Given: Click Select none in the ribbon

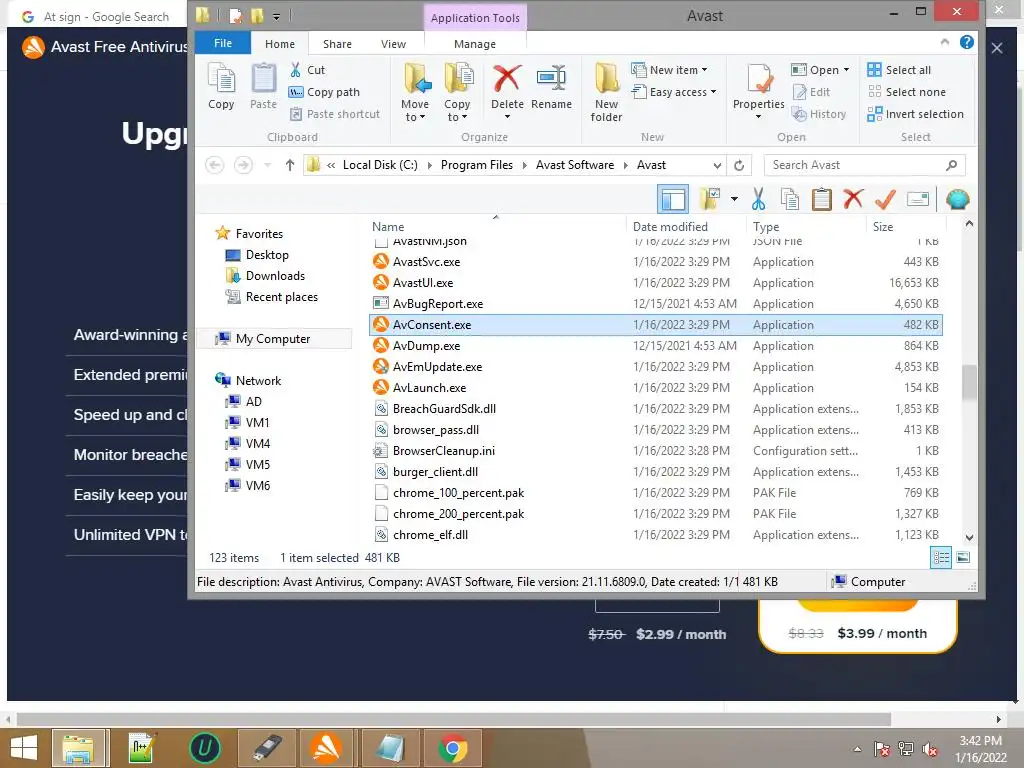Looking at the screenshot, I should (x=906, y=92).
